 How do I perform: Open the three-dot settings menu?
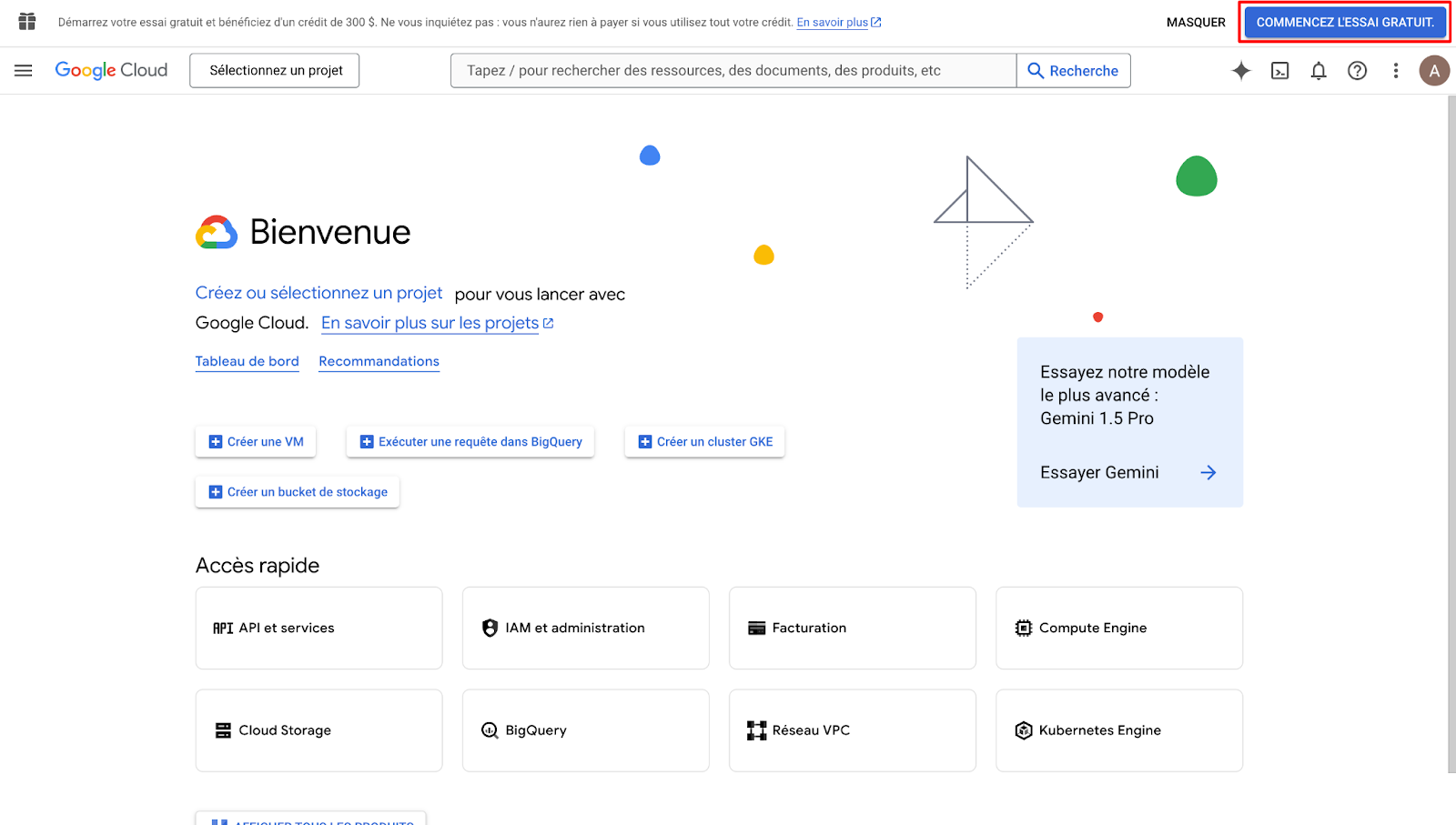(1396, 70)
